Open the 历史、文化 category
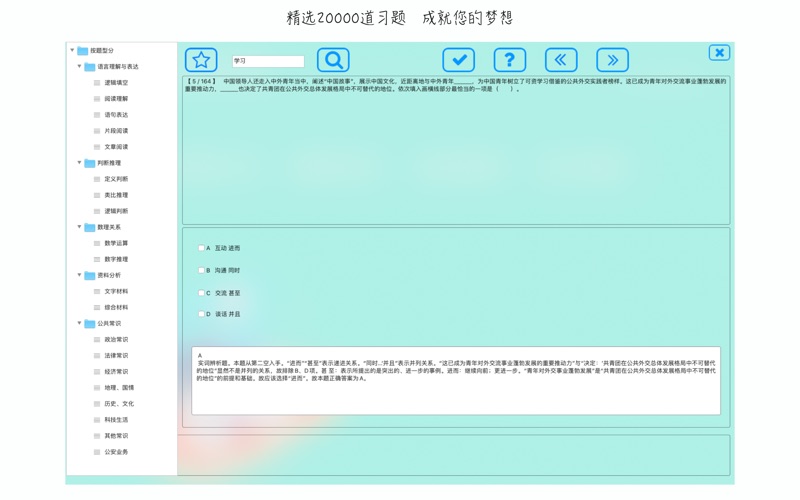800x500 pixels. (x=119, y=404)
